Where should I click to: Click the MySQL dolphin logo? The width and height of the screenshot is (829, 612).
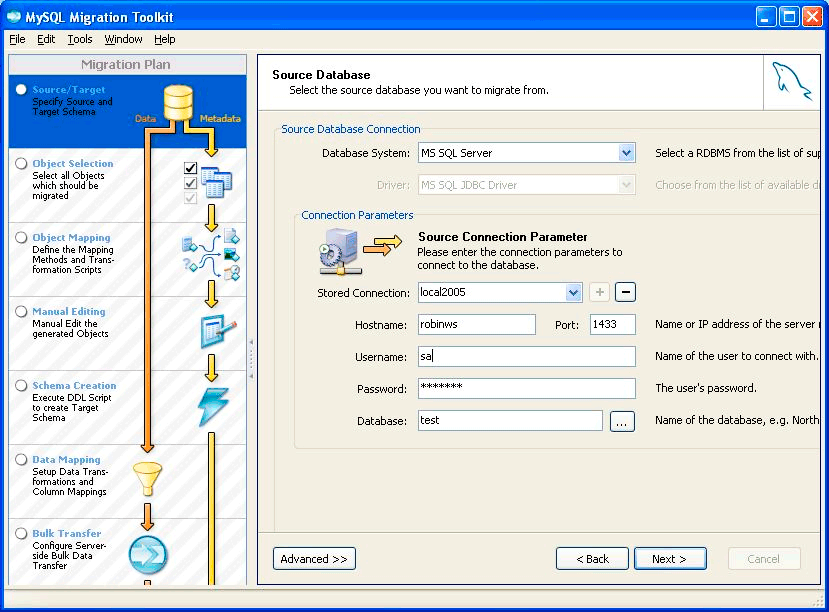point(791,81)
